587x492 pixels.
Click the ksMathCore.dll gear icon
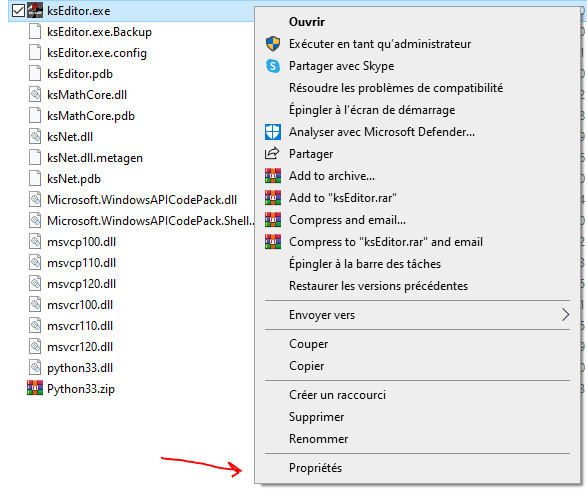click(35, 94)
